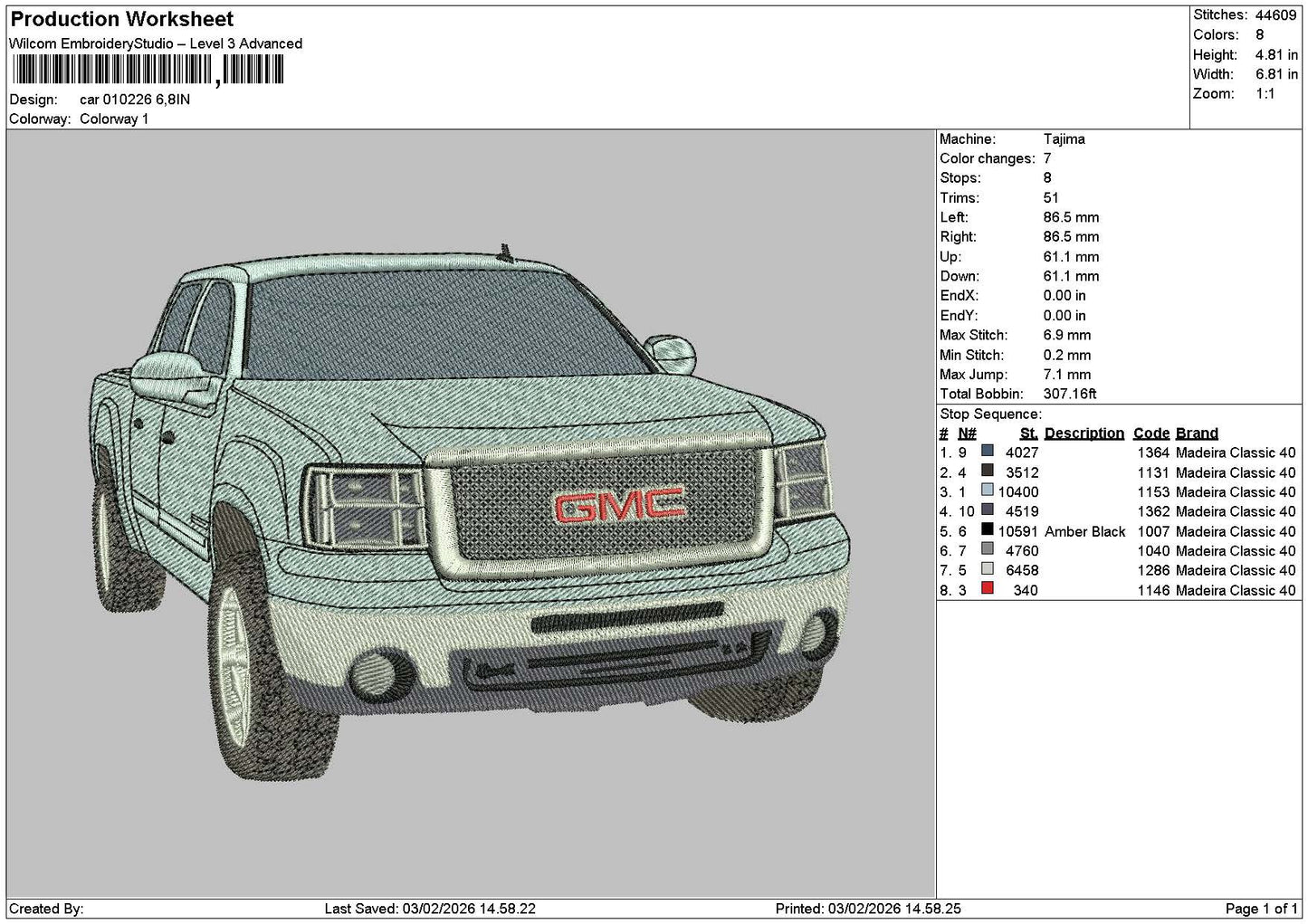Click the gray swatch for code 1040
Screen dimensions: 1308x924
click(988, 549)
